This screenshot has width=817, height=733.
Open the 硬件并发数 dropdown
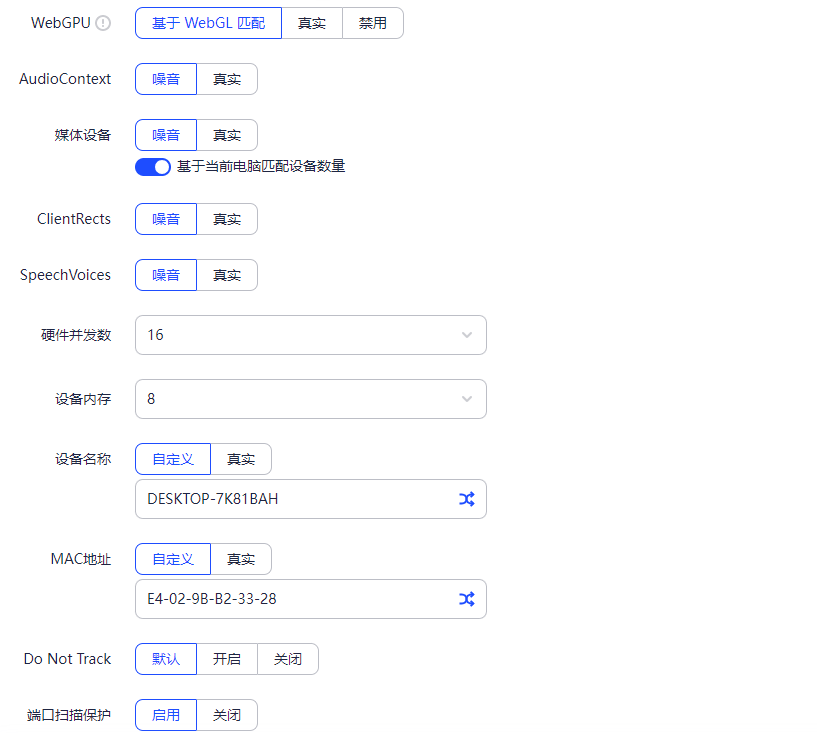click(x=311, y=335)
